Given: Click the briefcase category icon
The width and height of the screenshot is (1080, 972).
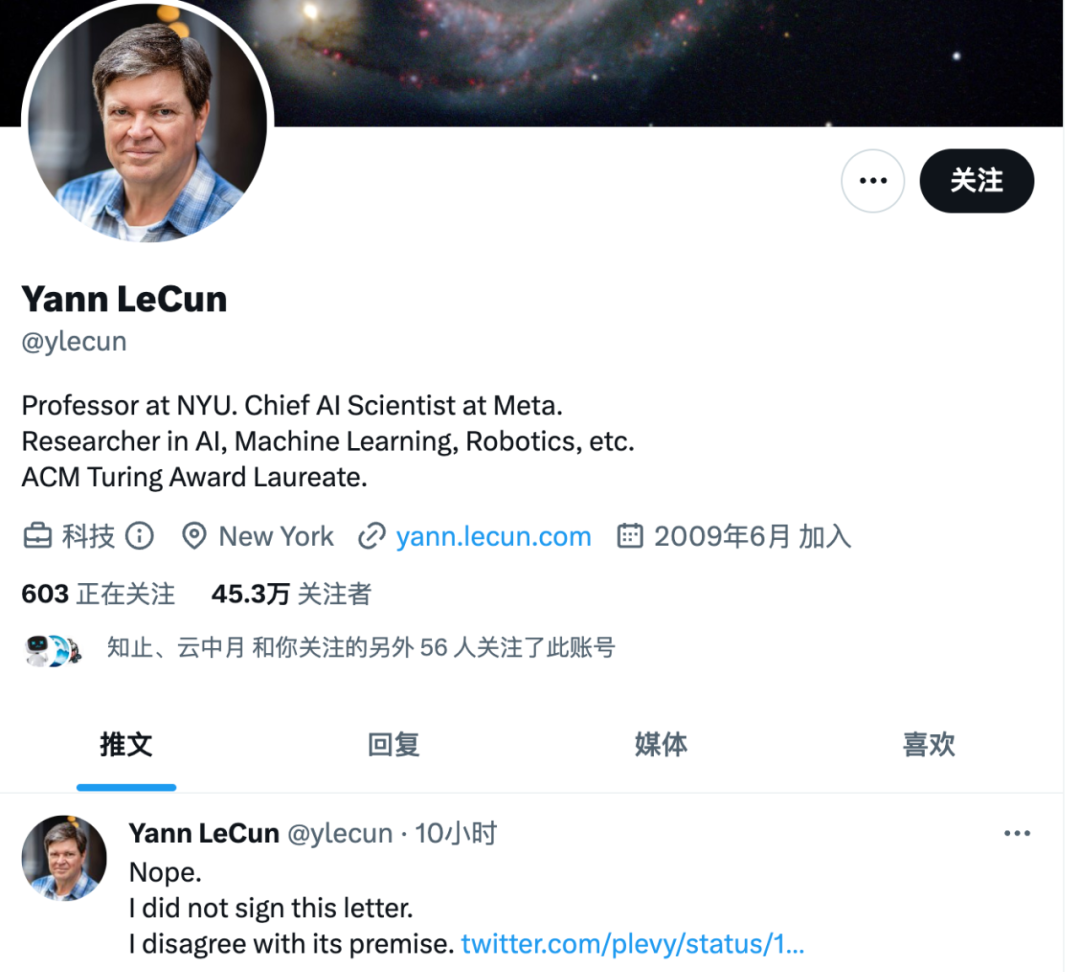Looking at the screenshot, I should point(37,536).
